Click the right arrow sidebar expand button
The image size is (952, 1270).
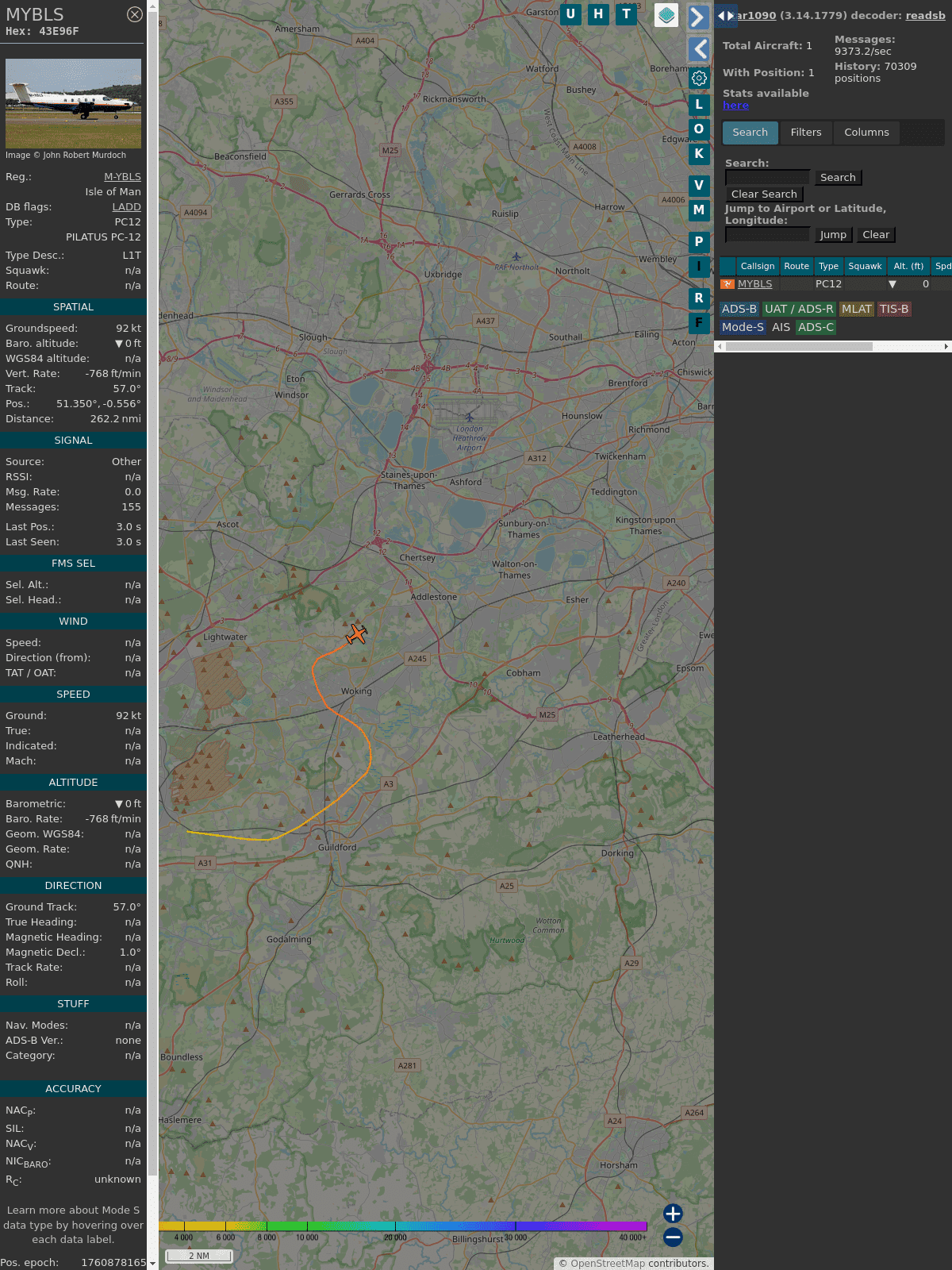point(698,17)
